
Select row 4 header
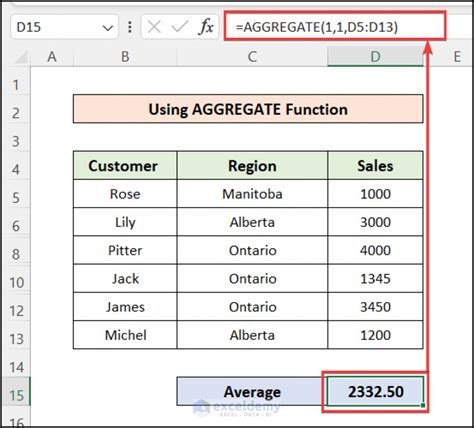[16, 170]
